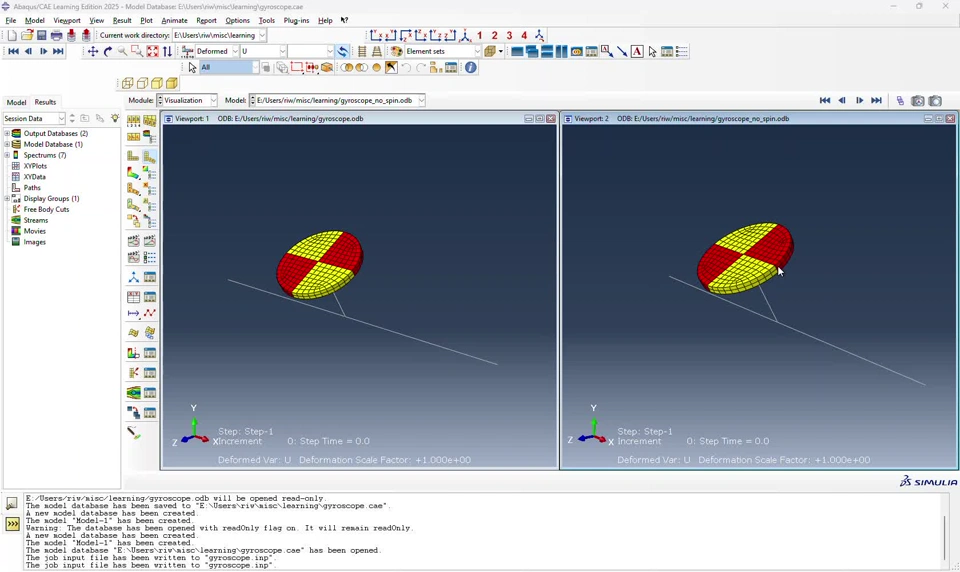Click Plot Contours on Deformed Shape icon

(133, 173)
